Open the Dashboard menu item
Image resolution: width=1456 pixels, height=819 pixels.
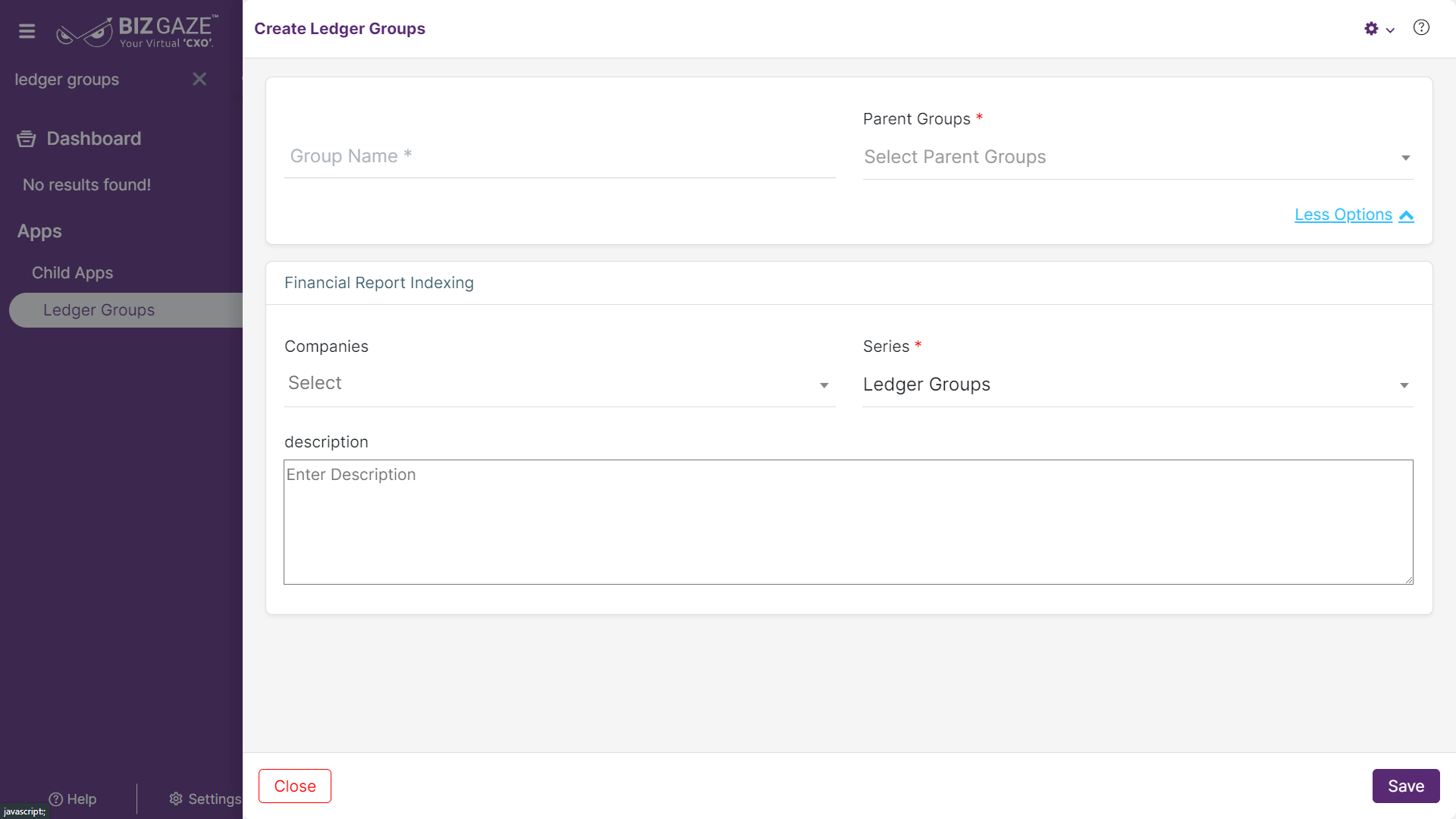point(94,139)
